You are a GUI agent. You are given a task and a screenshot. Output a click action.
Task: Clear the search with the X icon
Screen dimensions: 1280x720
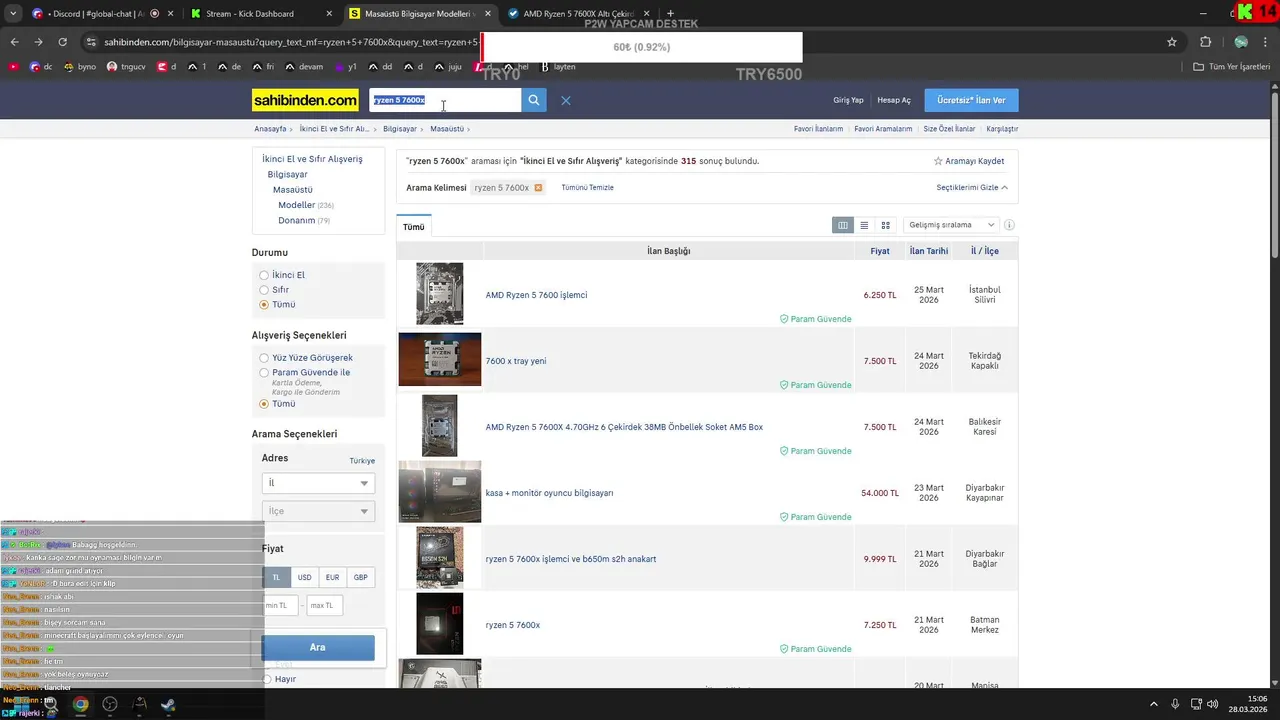566,100
